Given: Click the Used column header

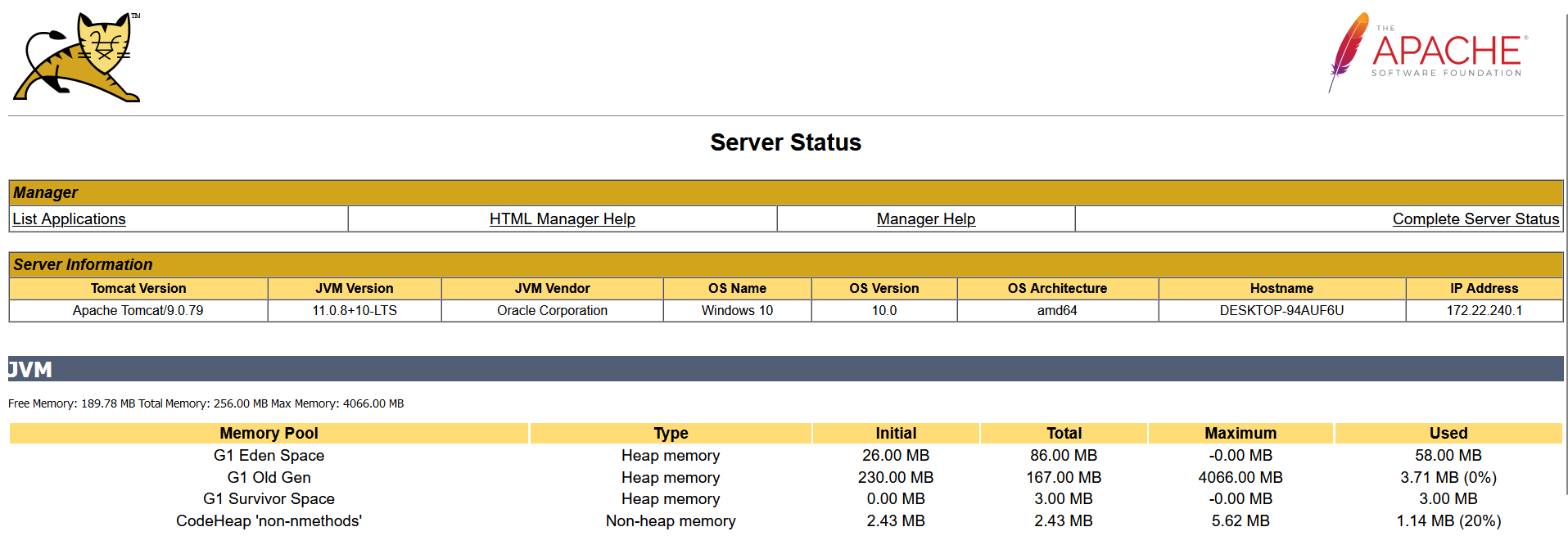Looking at the screenshot, I should pos(1448,433).
